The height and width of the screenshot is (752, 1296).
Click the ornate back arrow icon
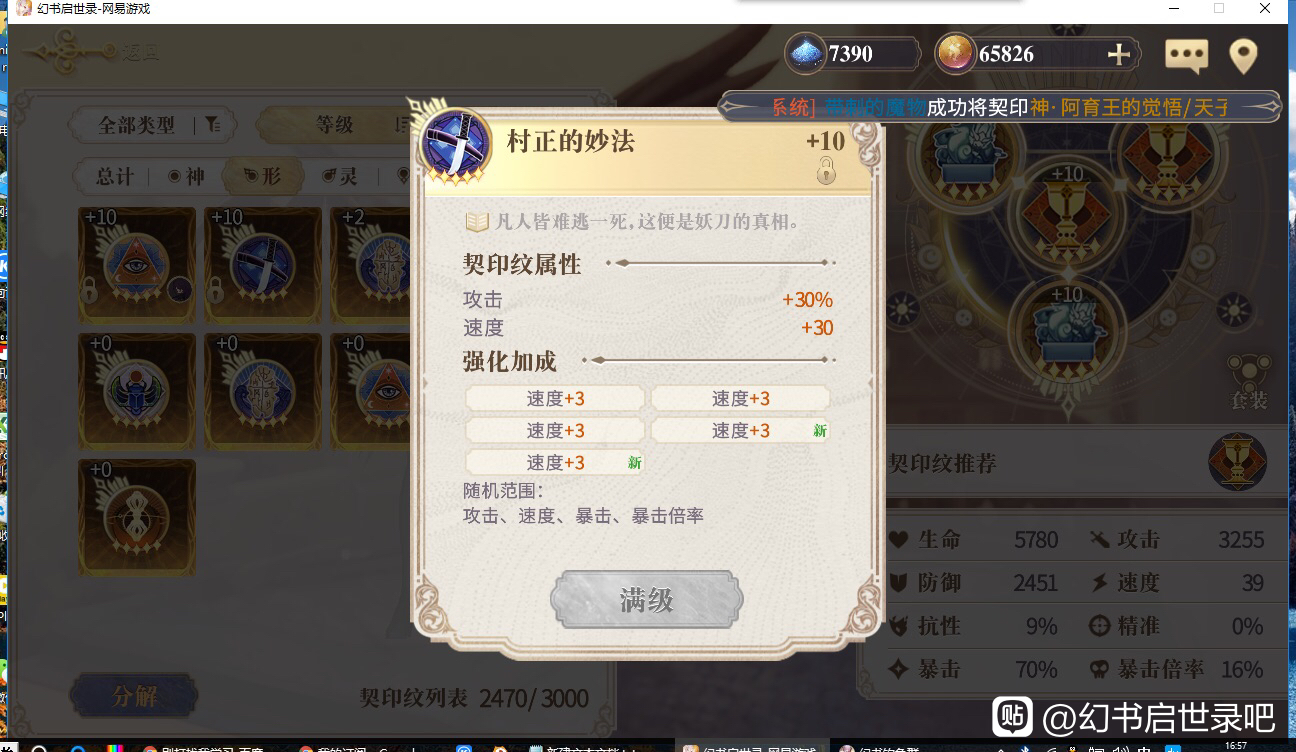point(72,50)
